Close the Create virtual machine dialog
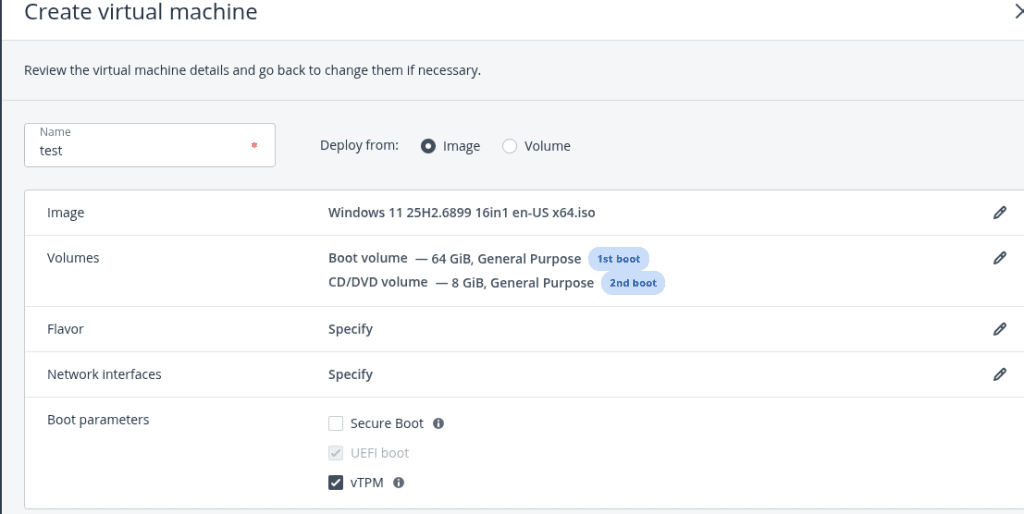1024x514 pixels. click(x=1018, y=12)
